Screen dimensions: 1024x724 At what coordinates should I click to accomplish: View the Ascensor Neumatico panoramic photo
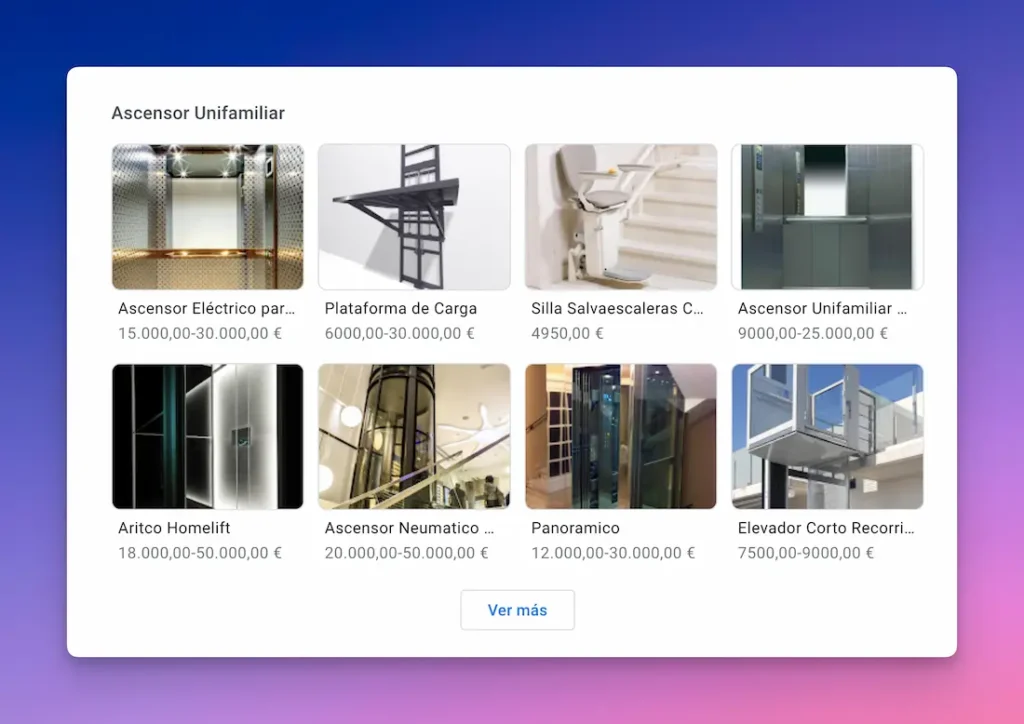[414, 436]
